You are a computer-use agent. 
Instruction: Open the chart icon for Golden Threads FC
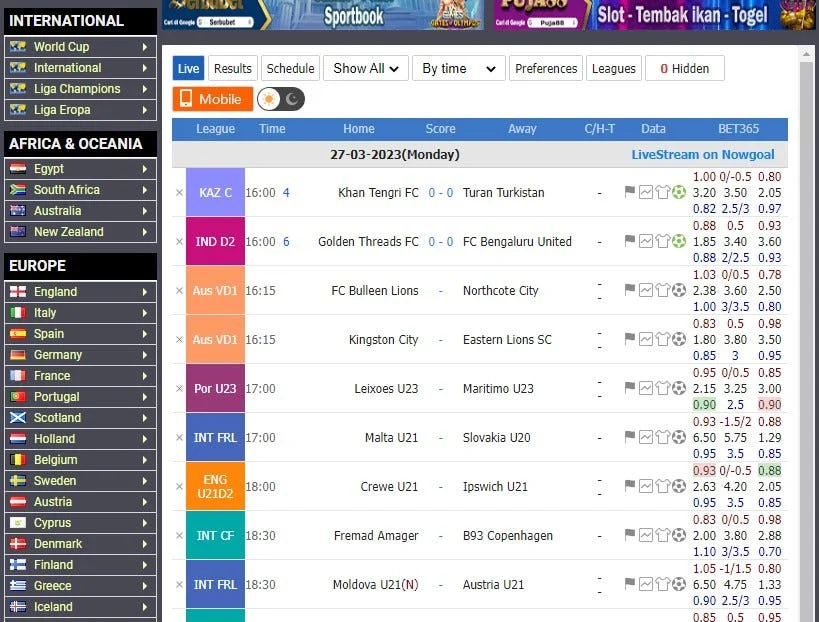[x=646, y=241]
